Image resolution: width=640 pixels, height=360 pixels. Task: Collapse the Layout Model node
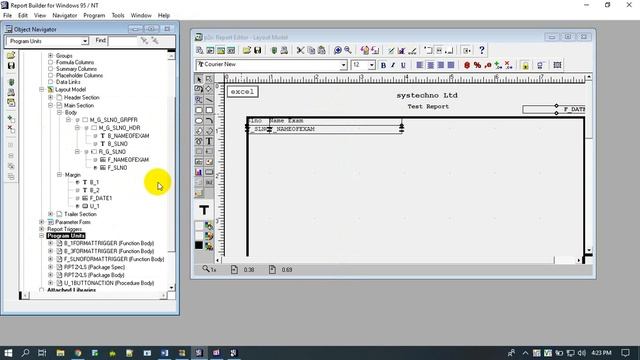(x=42, y=89)
